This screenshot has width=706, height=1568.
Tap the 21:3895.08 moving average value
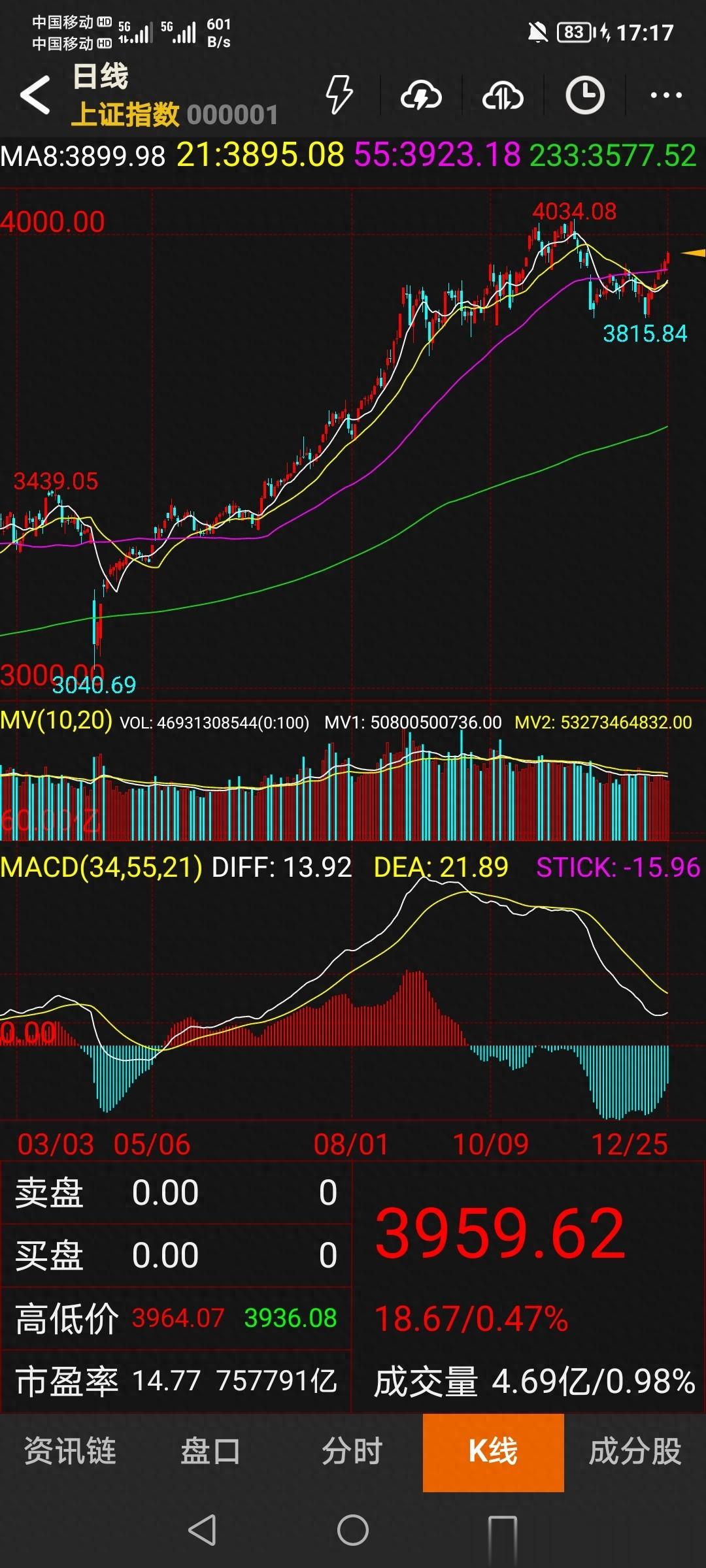(260, 155)
